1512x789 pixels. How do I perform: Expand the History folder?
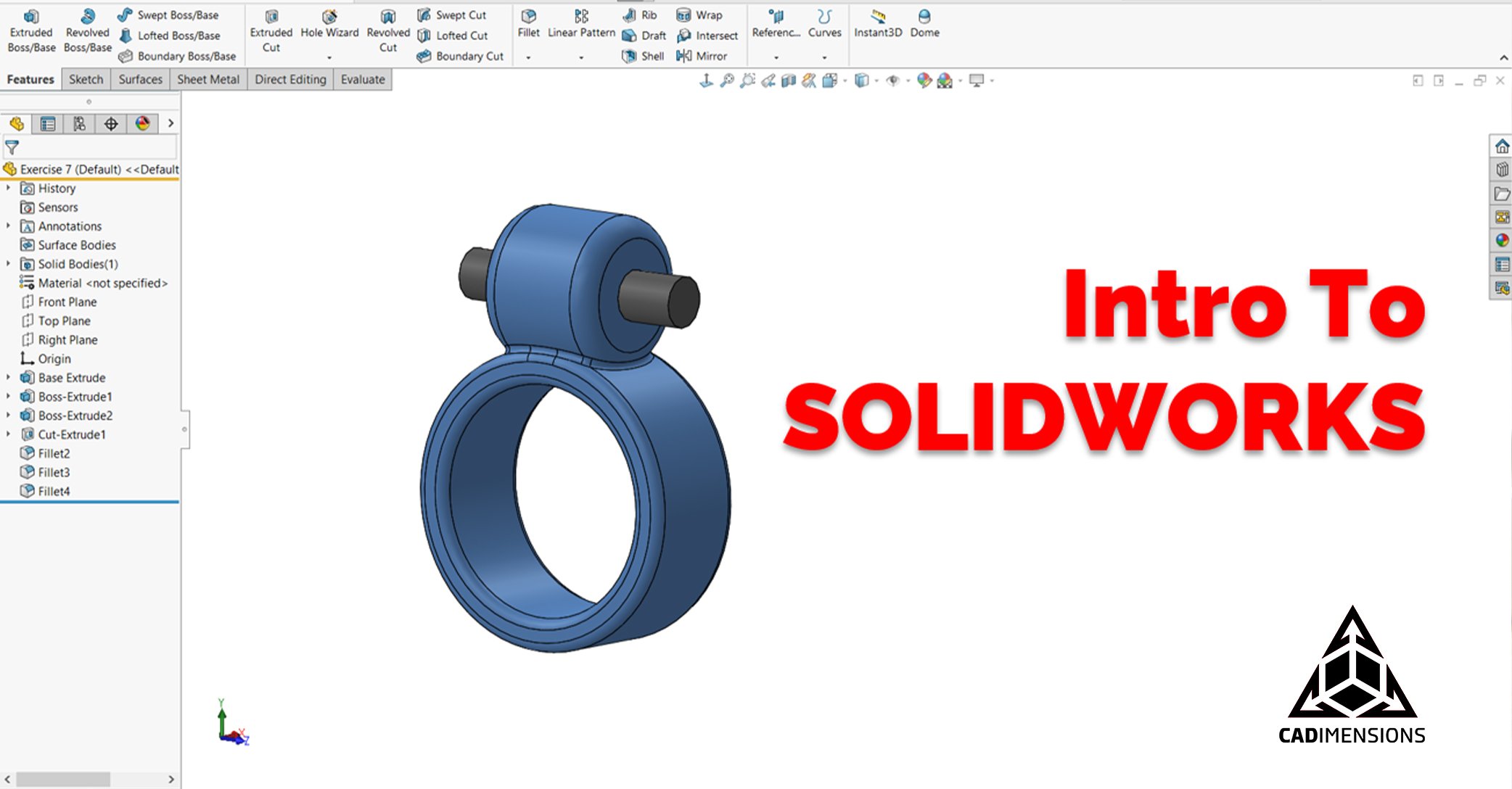click(7, 188)
